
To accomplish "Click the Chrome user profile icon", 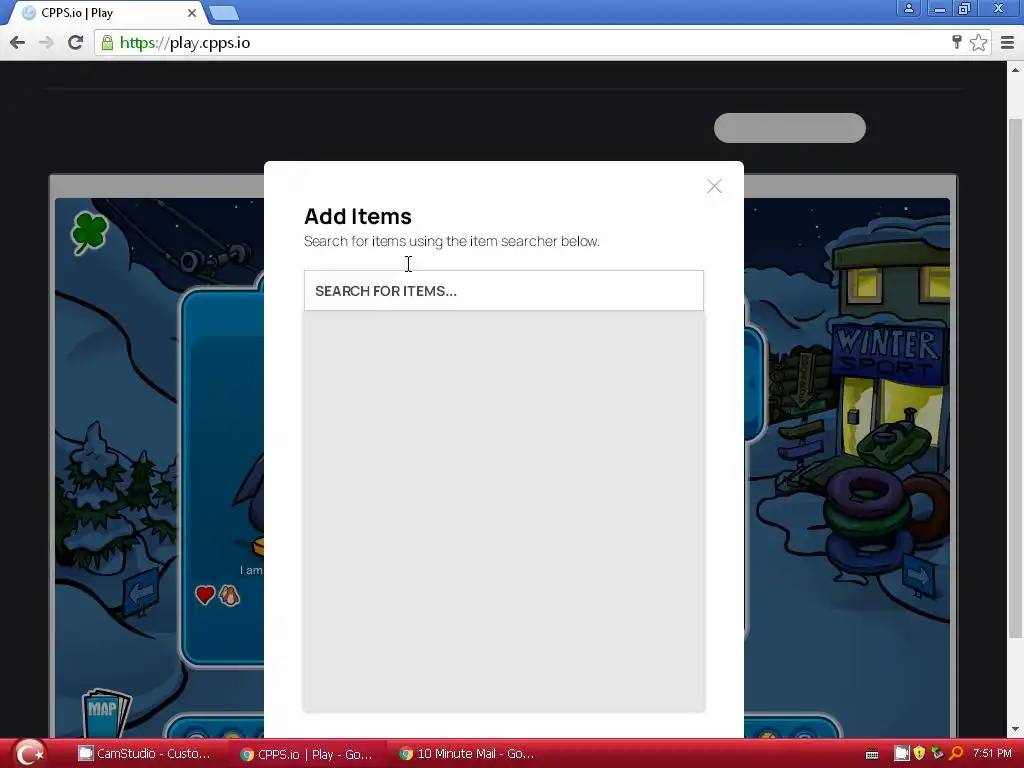I will 908,8.
